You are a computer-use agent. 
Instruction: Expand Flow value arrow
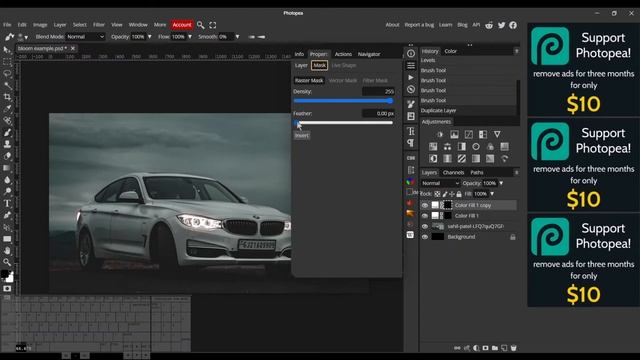[190, 37]
